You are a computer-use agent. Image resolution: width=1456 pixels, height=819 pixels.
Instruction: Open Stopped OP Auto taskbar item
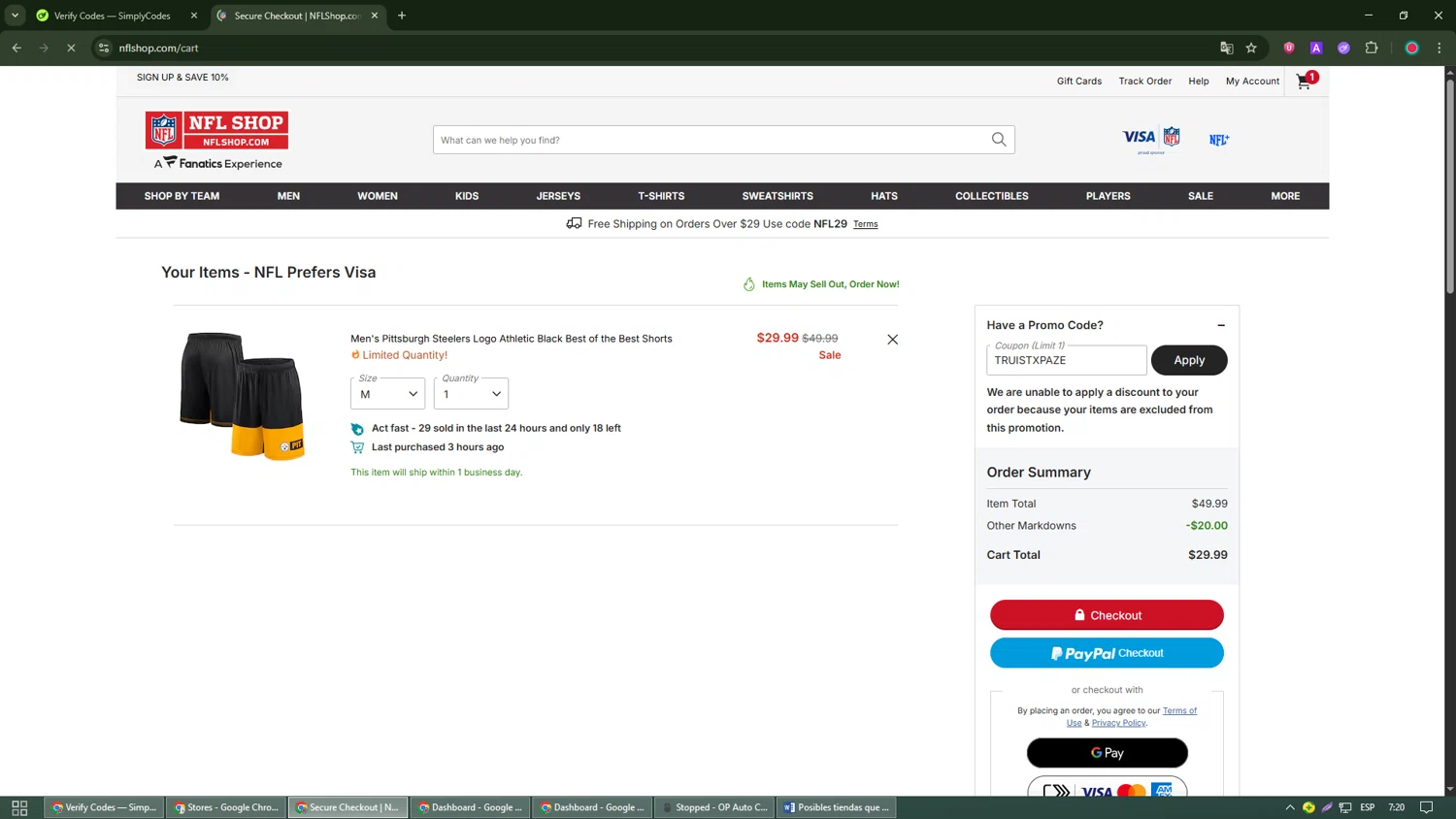pos(714,807)
